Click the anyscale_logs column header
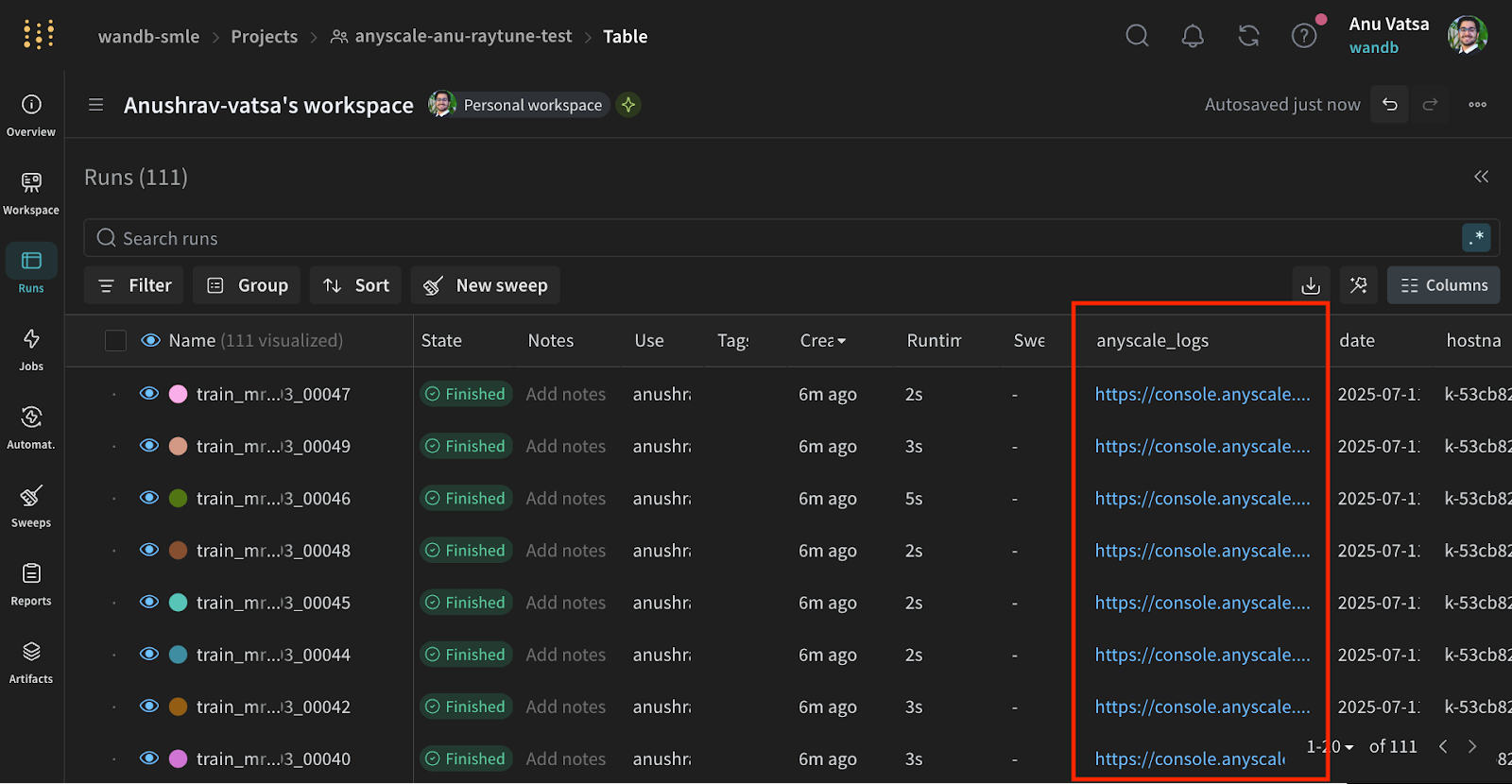Screen dimensions: 1512x784 click(1152, 340)
